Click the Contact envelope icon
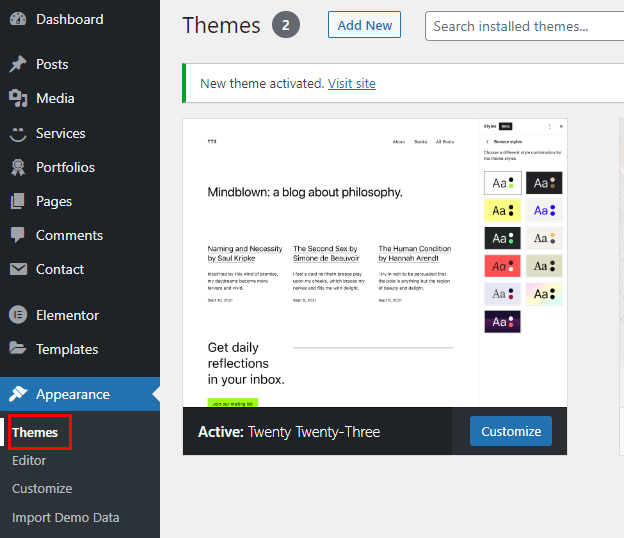Screen dimensions: 624x538 pos(18,269)
